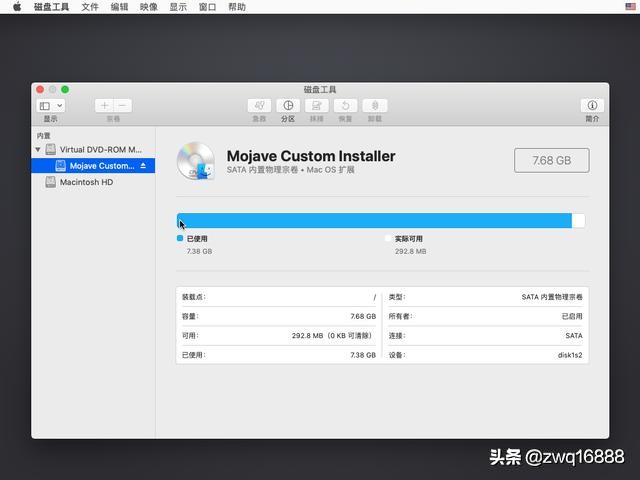Screen dimensions: 640x480
Task: Open the 编辑 menu
Action: pos(119,7)
